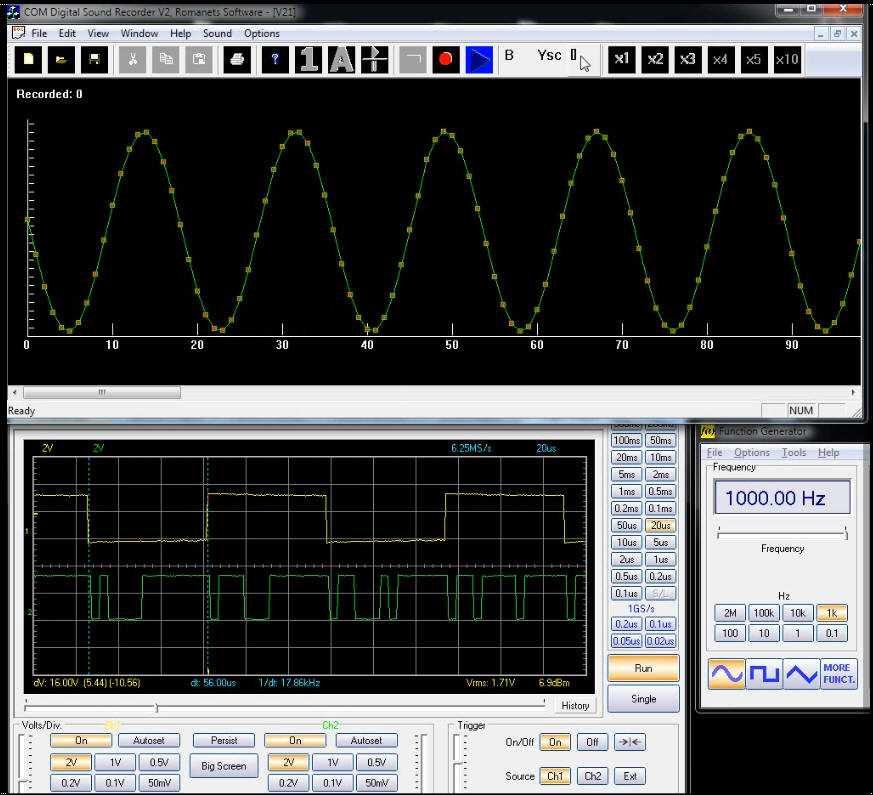Switch to Big Screen mode

point(223,766)
